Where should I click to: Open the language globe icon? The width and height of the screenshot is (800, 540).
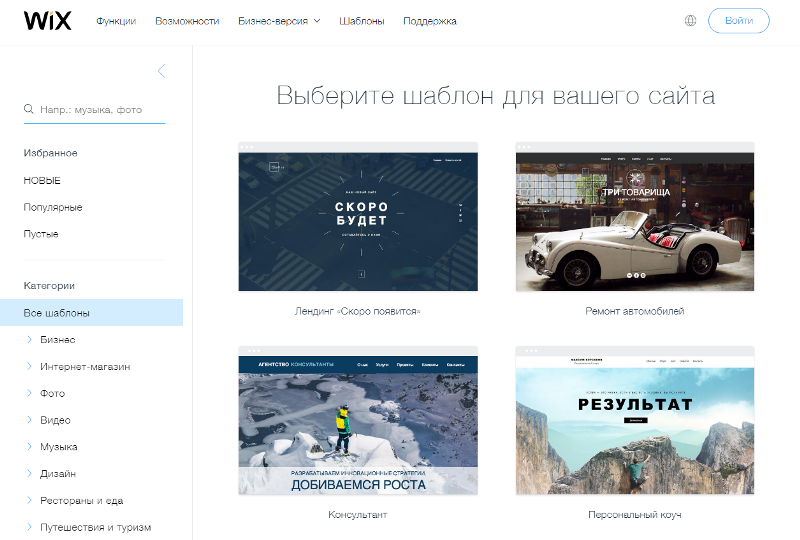[690, 21]
